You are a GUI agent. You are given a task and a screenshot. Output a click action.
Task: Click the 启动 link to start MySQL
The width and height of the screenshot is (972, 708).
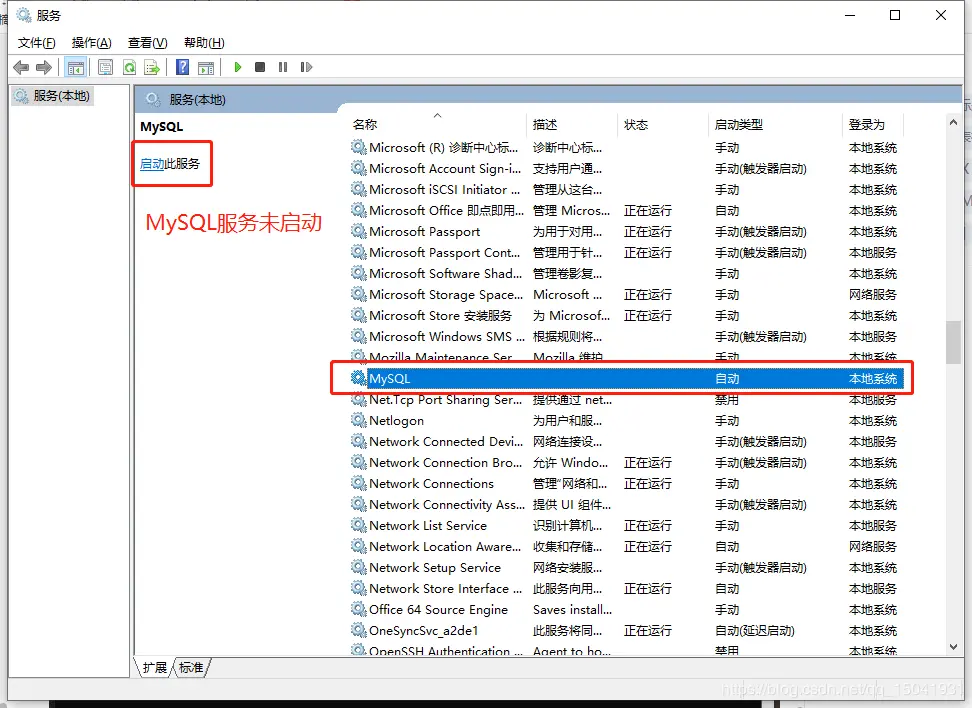(x=152, y=164)
